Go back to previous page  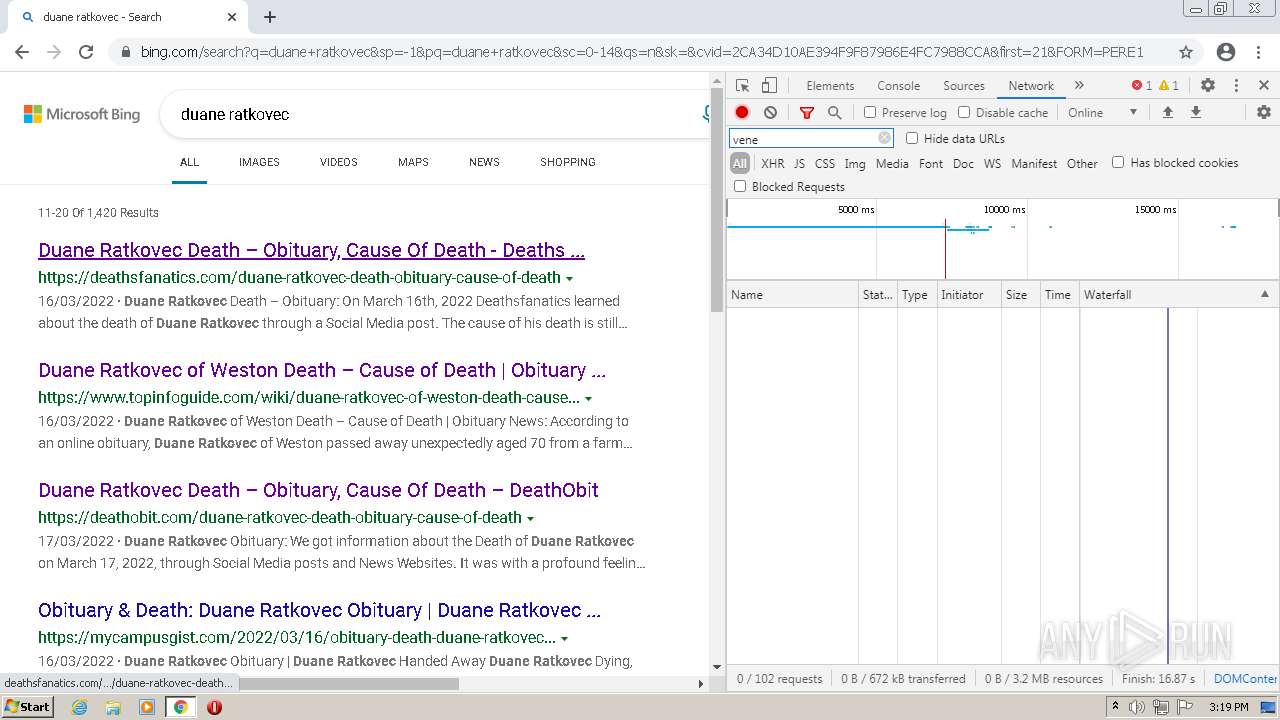point(22,52)
